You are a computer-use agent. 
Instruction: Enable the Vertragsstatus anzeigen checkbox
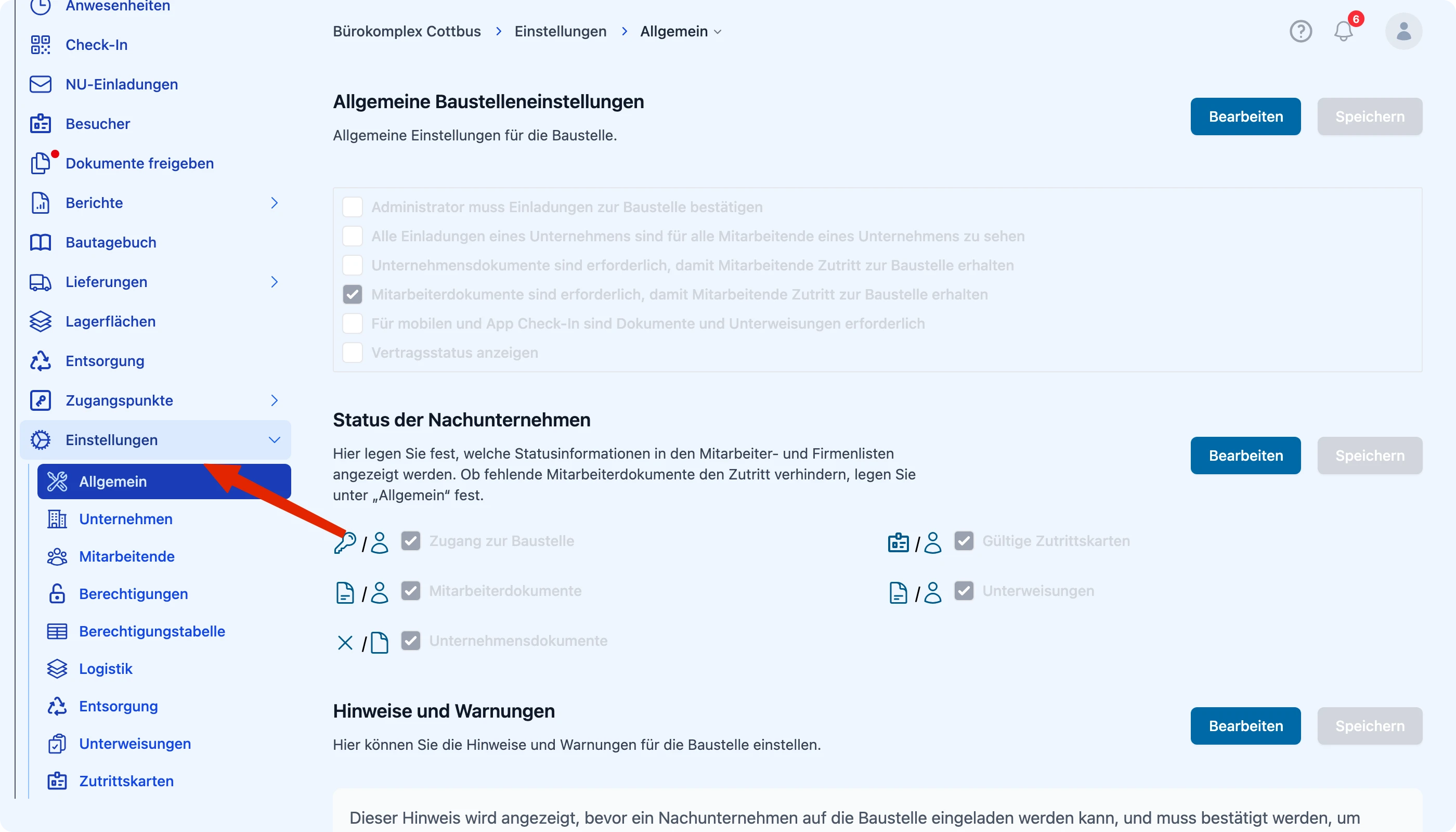[353, 353]
